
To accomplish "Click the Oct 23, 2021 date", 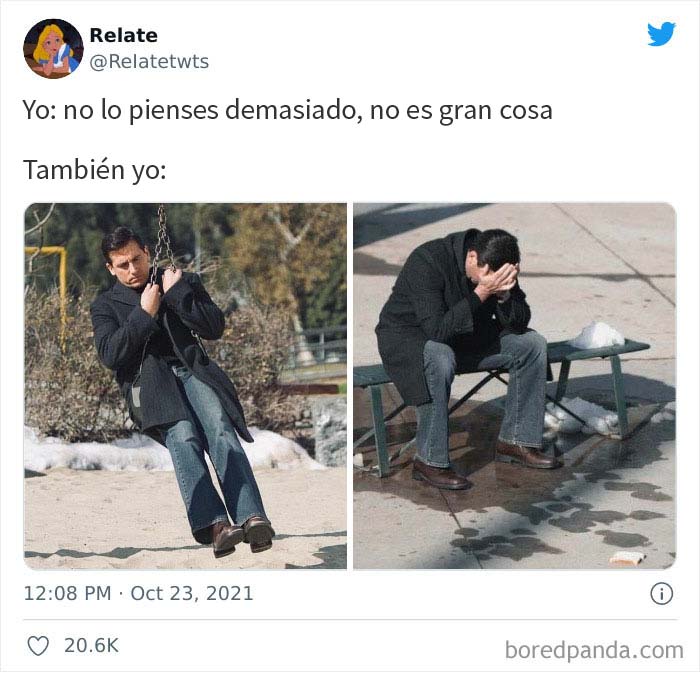I will tap(192, 594).
